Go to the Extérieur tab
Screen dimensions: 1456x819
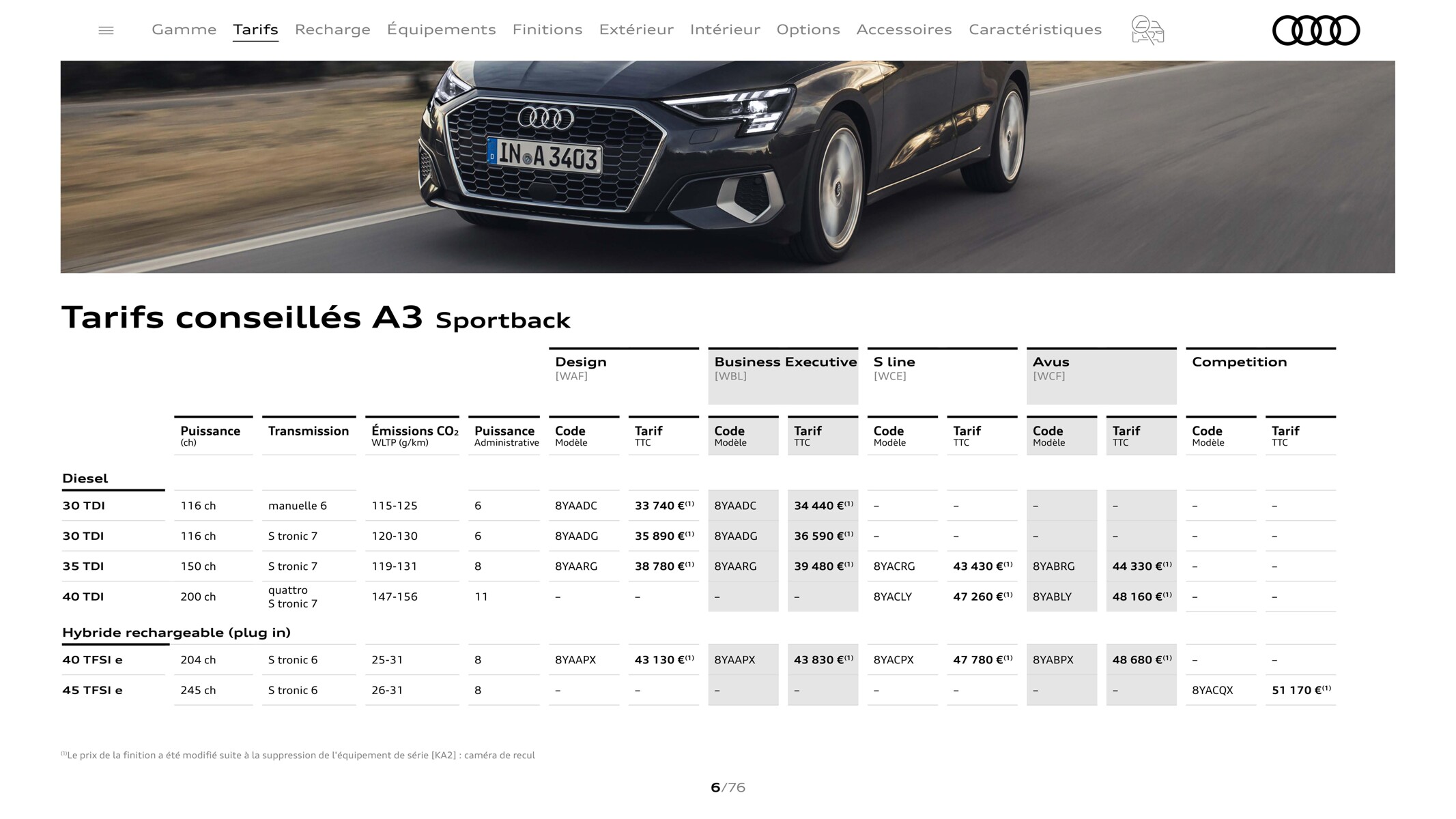636,29
